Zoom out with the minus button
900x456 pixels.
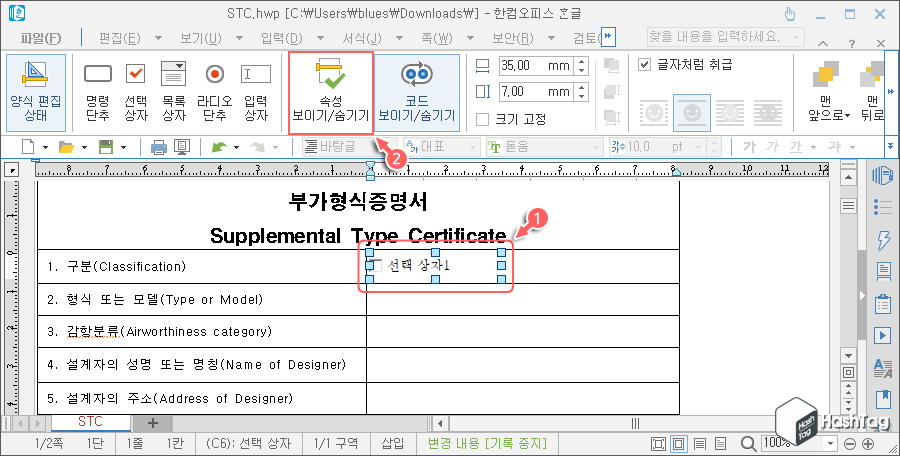[x=851, y=443]
